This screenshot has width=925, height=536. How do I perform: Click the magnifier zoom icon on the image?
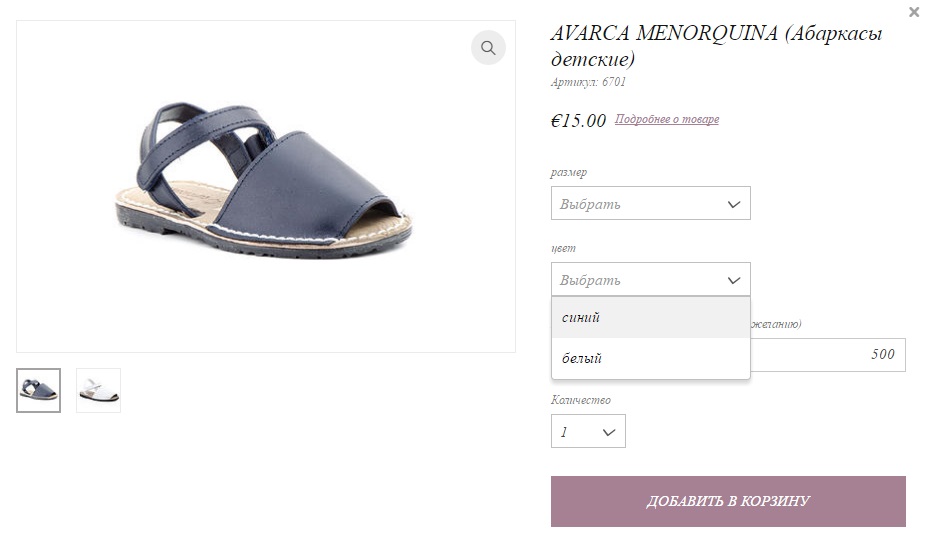click(488, 48)
